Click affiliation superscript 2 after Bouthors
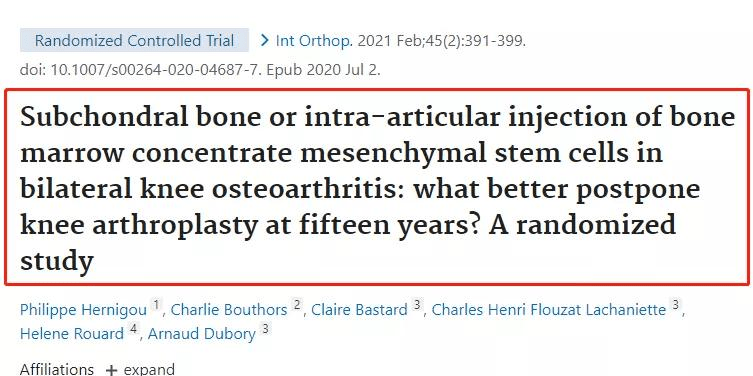Screen dimensions: 753x376 coord(296,304)
